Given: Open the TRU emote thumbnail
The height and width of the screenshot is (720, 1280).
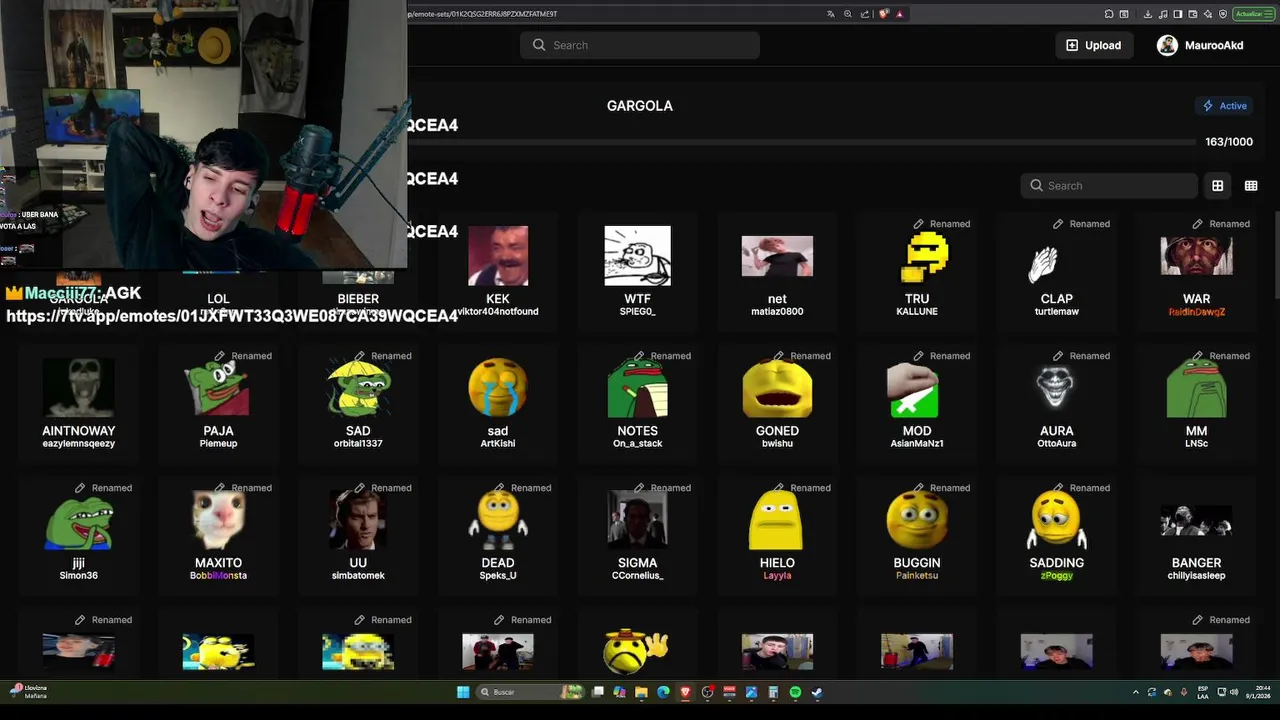Looking at the screenshot, I should 926,257.
